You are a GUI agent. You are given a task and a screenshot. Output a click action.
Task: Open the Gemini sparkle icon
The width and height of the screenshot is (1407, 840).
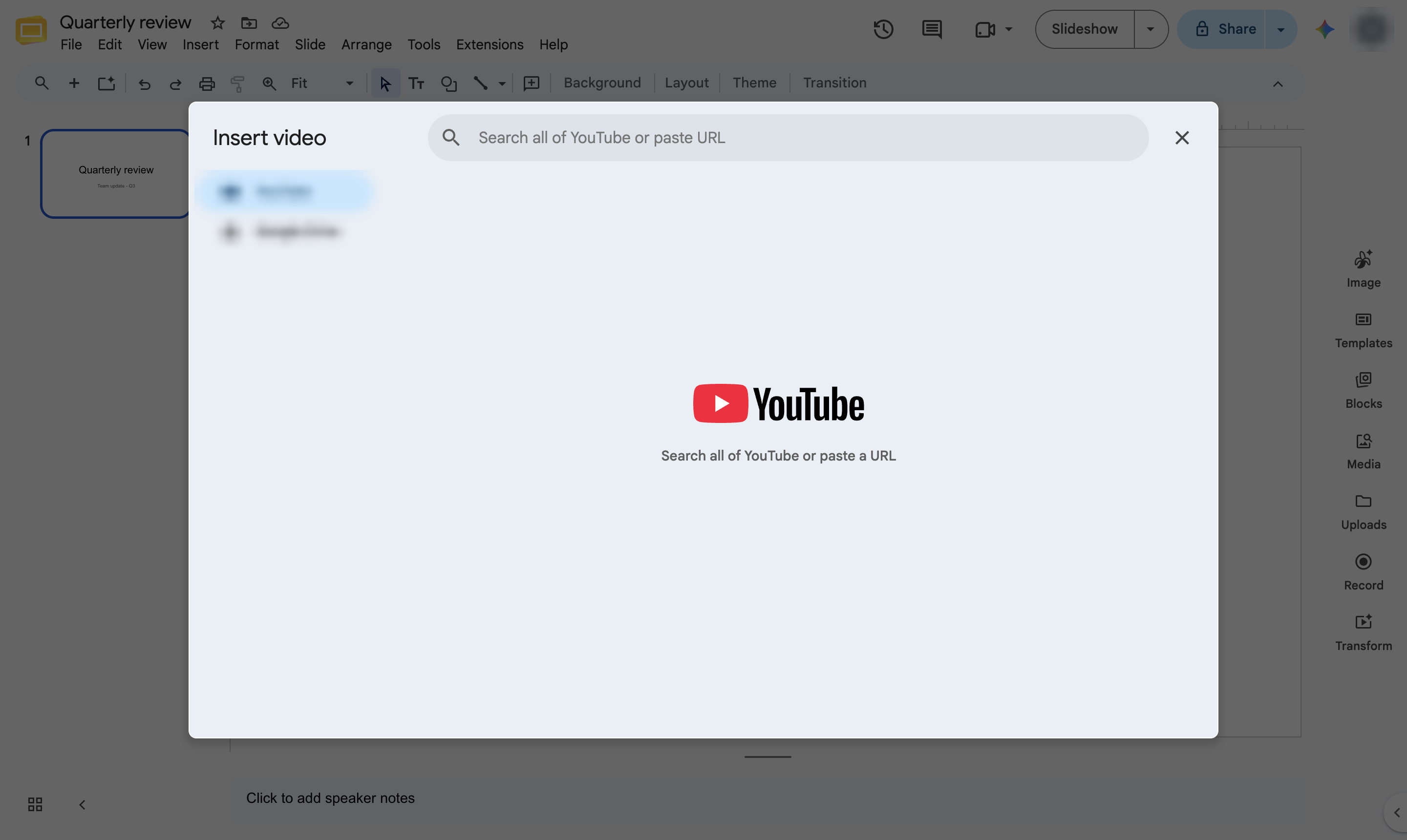click(1325, 29)
